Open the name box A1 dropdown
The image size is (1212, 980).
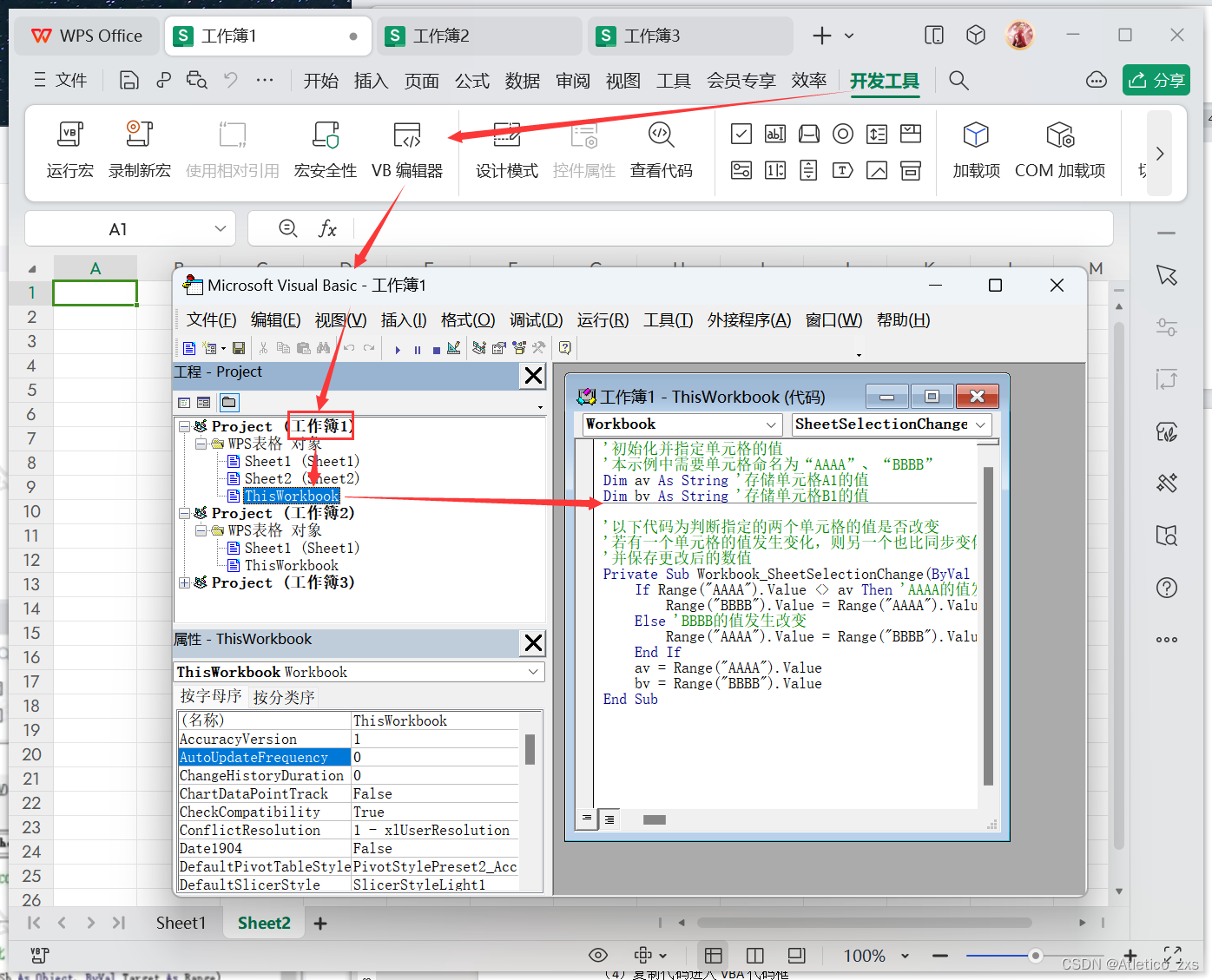point(221,229)
